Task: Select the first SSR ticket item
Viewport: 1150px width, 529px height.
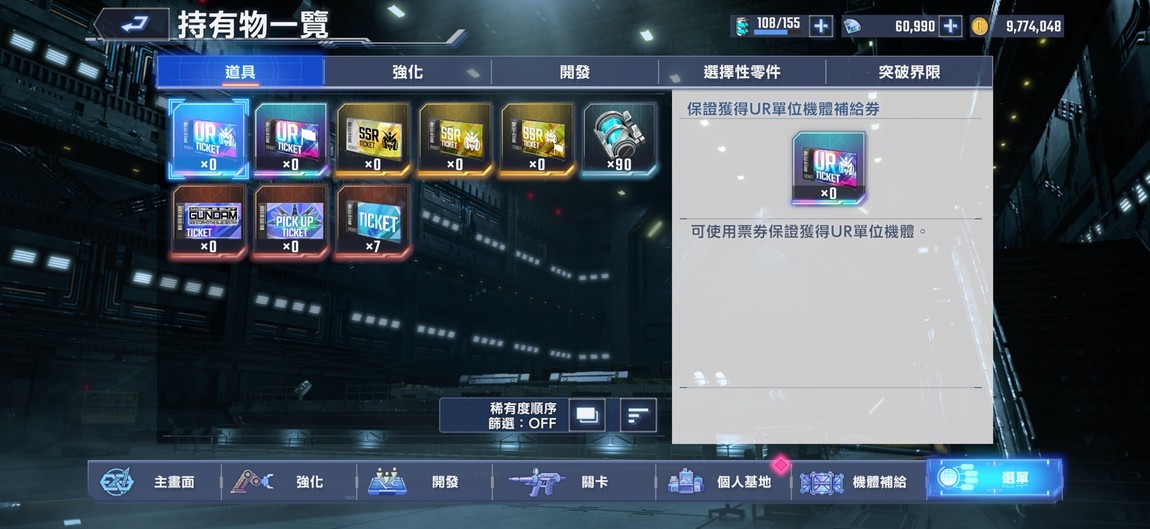Action: click(373, 139)
